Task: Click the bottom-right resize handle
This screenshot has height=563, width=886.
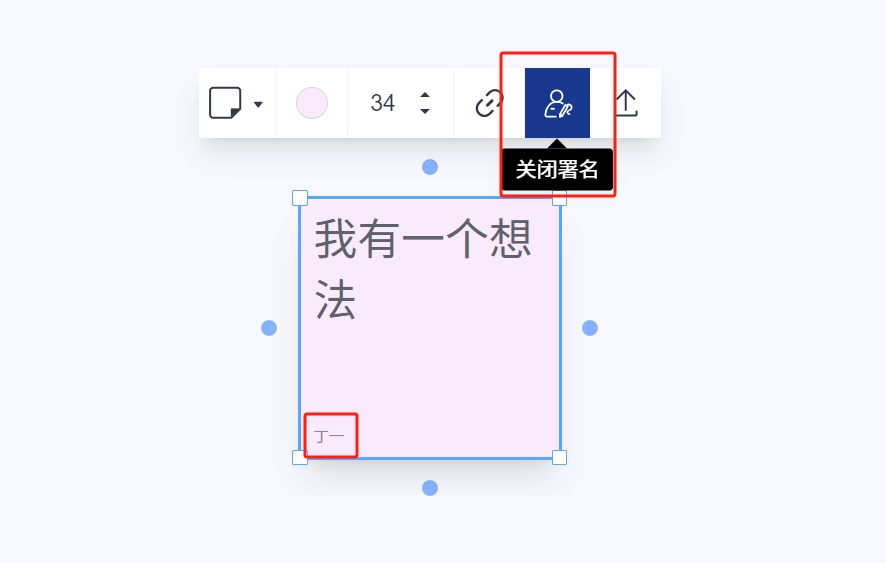Action: tap(559, 457)
